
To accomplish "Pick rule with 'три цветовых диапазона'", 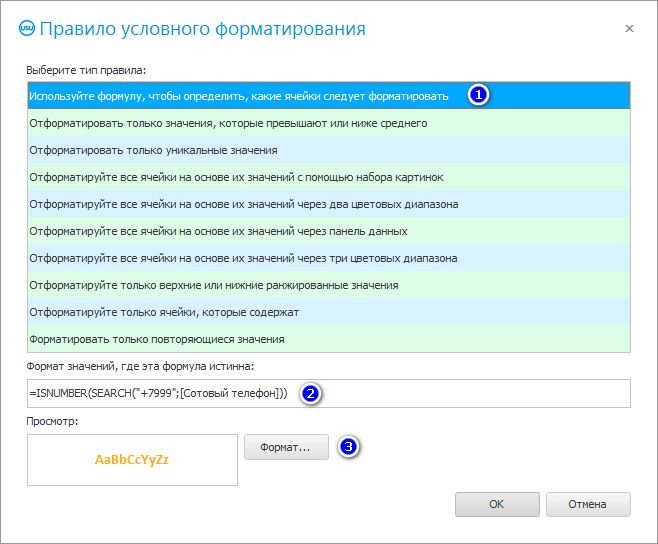I will click(329, 258).
